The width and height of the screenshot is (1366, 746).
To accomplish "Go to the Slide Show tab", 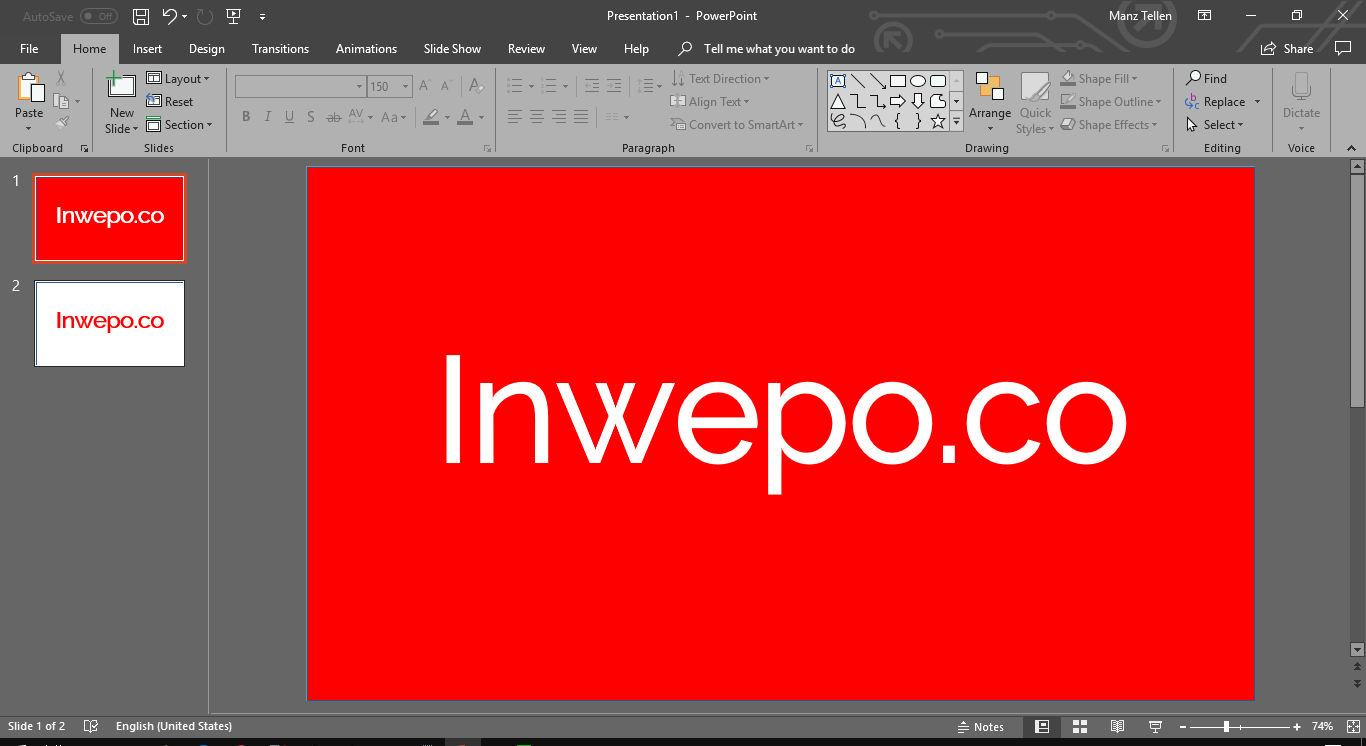I will coord(452,49).
